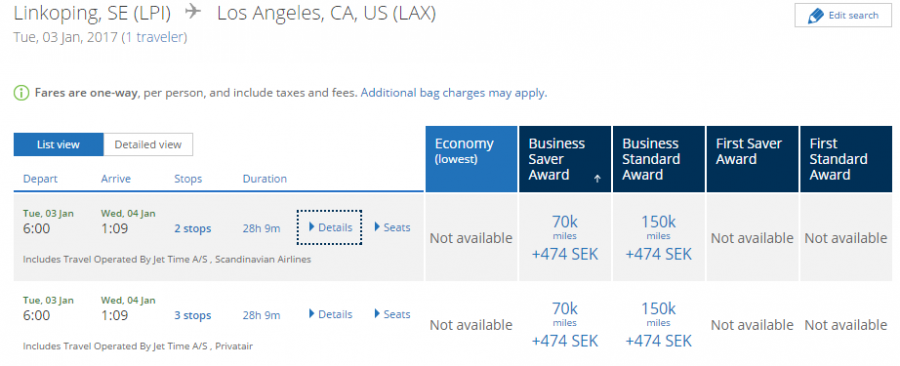Switch to Detailed view
This screenshot has width=900, height=366.
click(x=148, y=145)
